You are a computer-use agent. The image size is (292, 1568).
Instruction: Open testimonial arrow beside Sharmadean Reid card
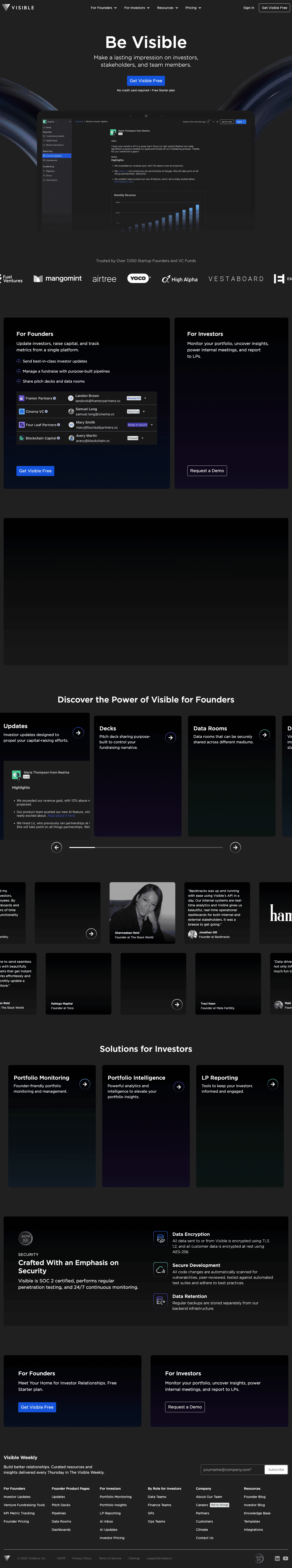91,934
